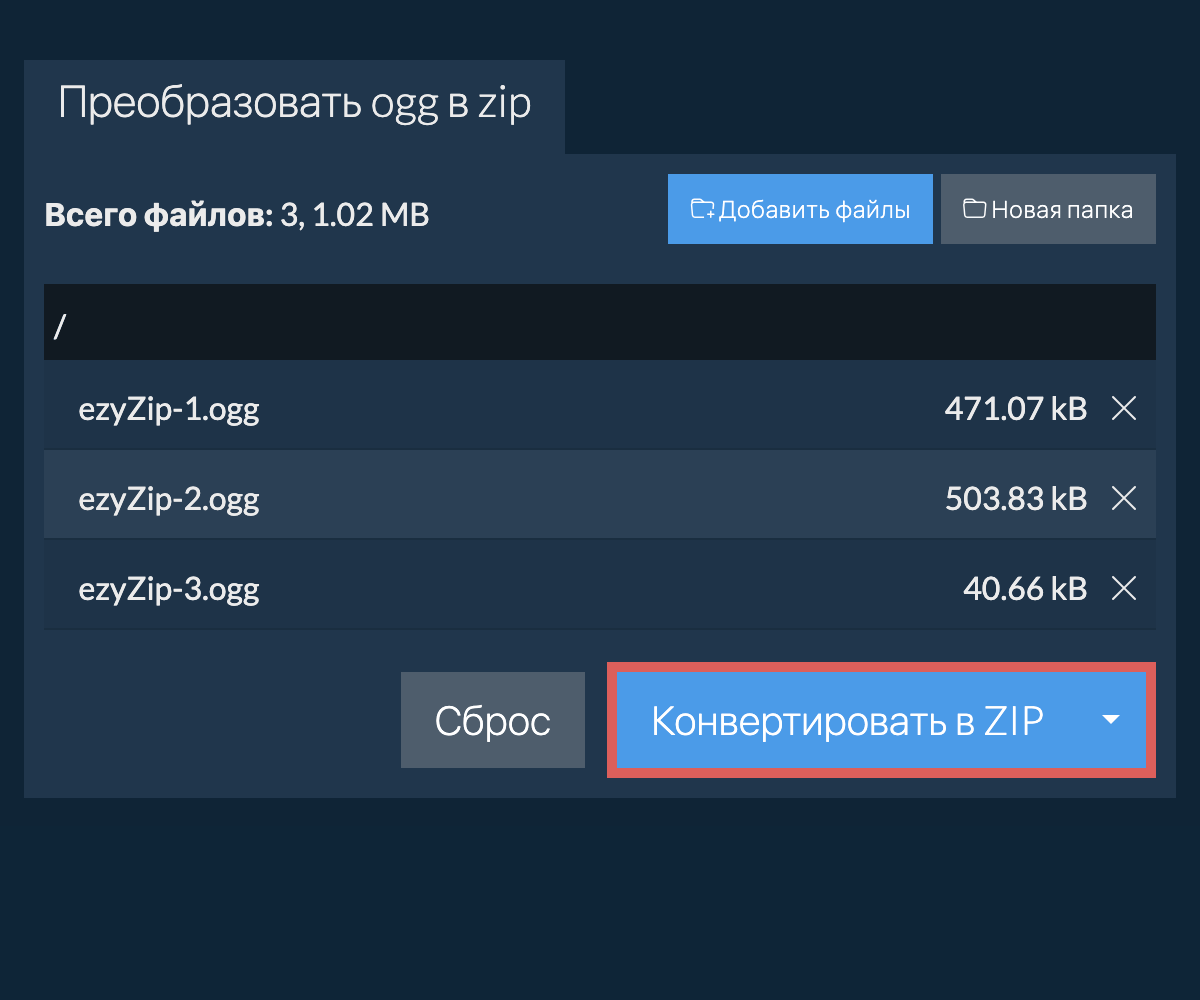Click the ezyZip-2.ogg file name
Screen dimensions: 1200x1000
click(x=169, y=498)
